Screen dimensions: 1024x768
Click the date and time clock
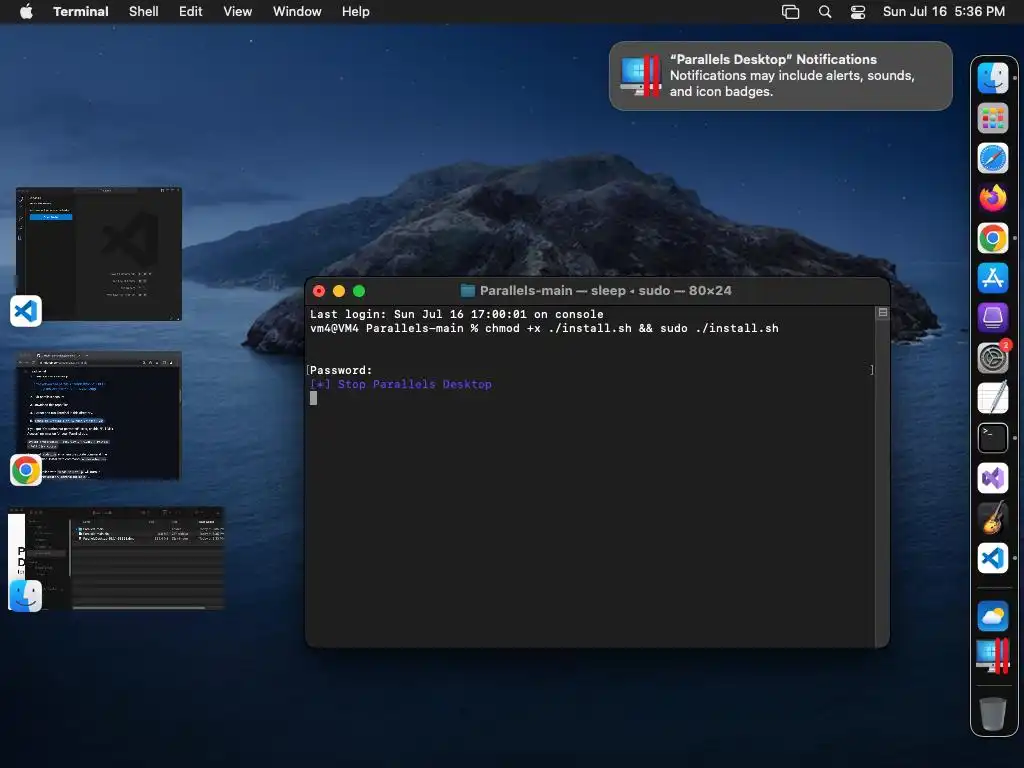(944, 12)
